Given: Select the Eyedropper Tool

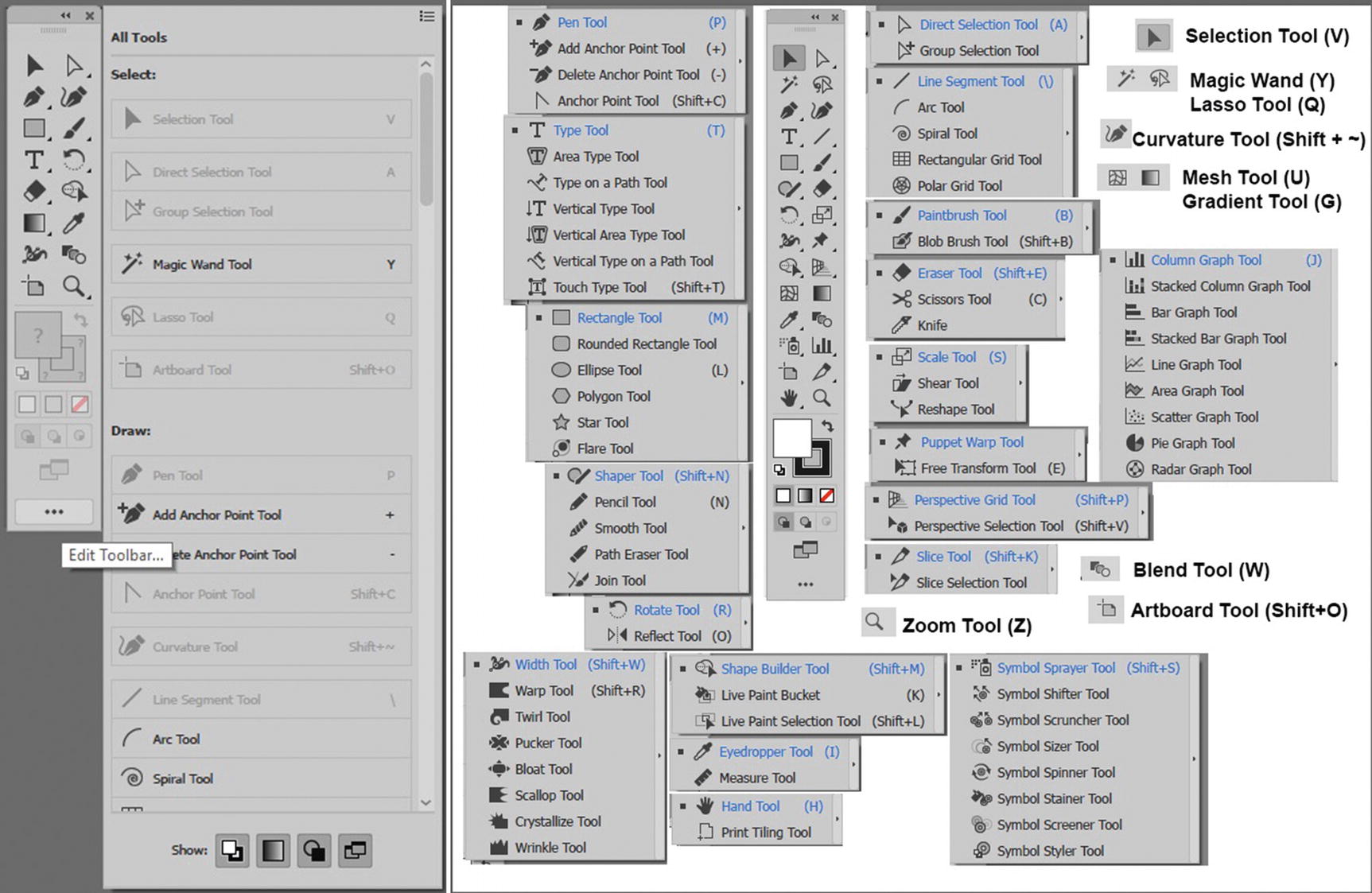Looking at the screenshot, I should [766, 751].
